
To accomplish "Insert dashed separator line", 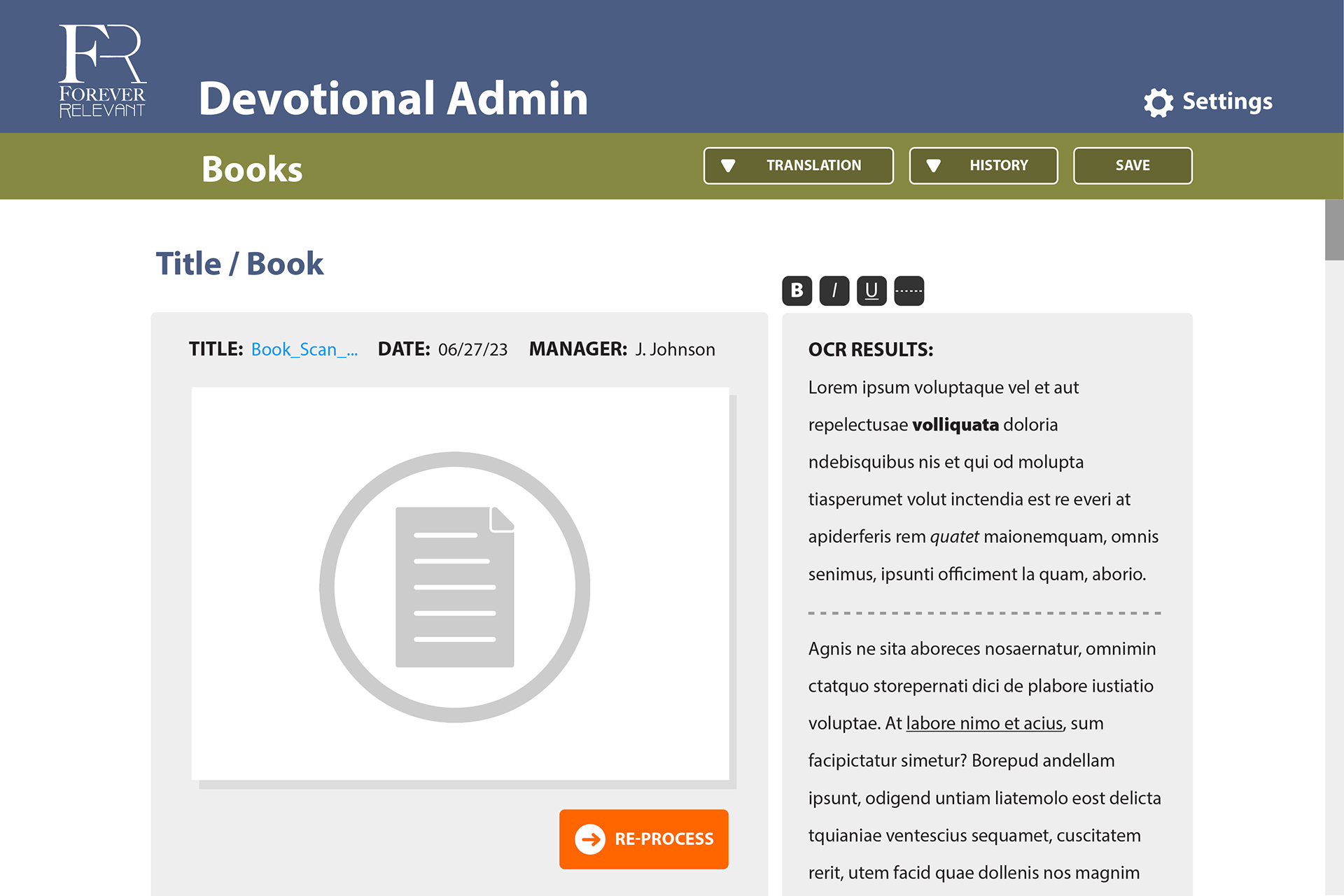I will coord(909,290).
